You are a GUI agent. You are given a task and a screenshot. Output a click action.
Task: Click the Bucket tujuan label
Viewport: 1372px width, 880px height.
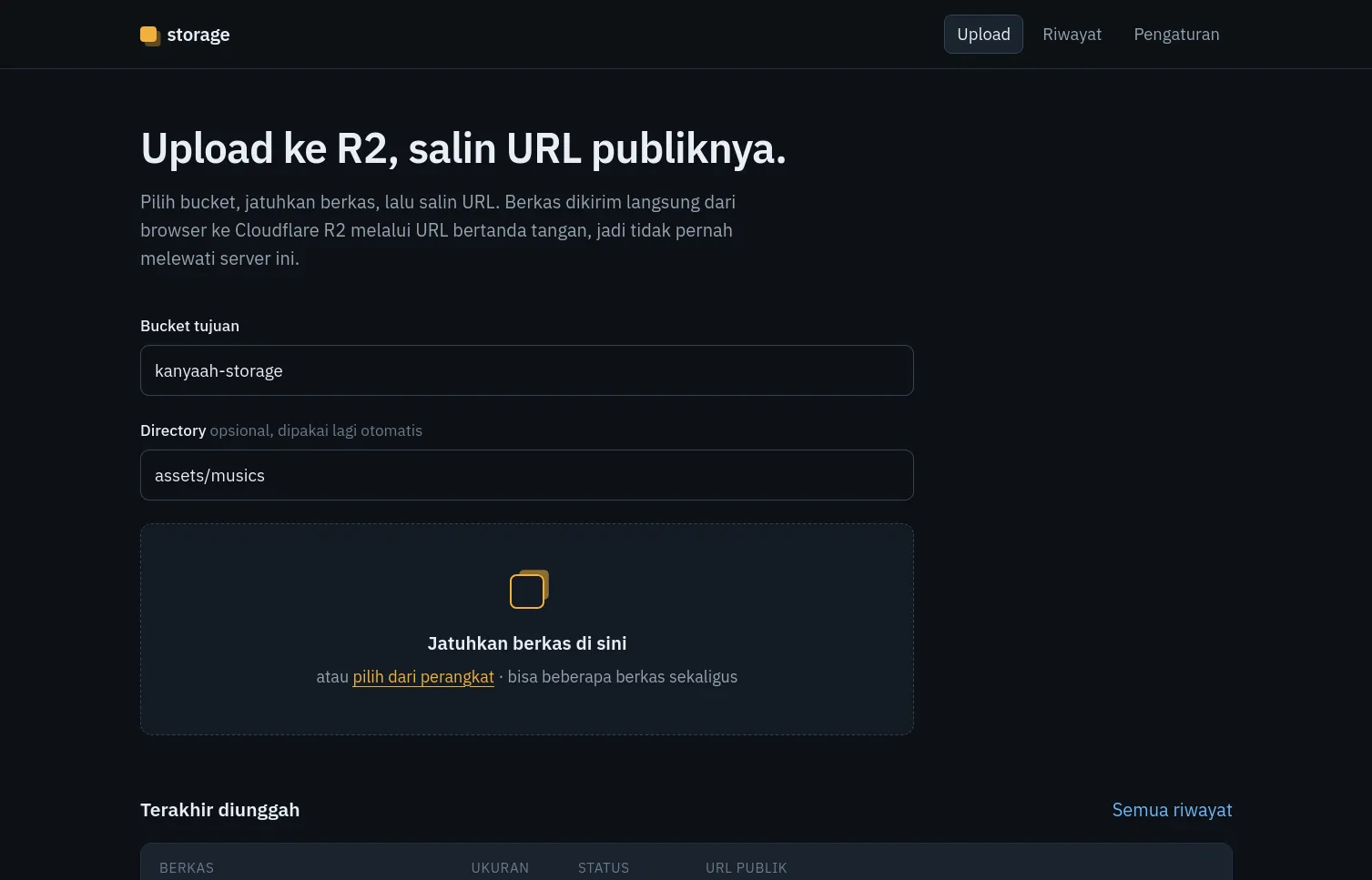[189, 326]
